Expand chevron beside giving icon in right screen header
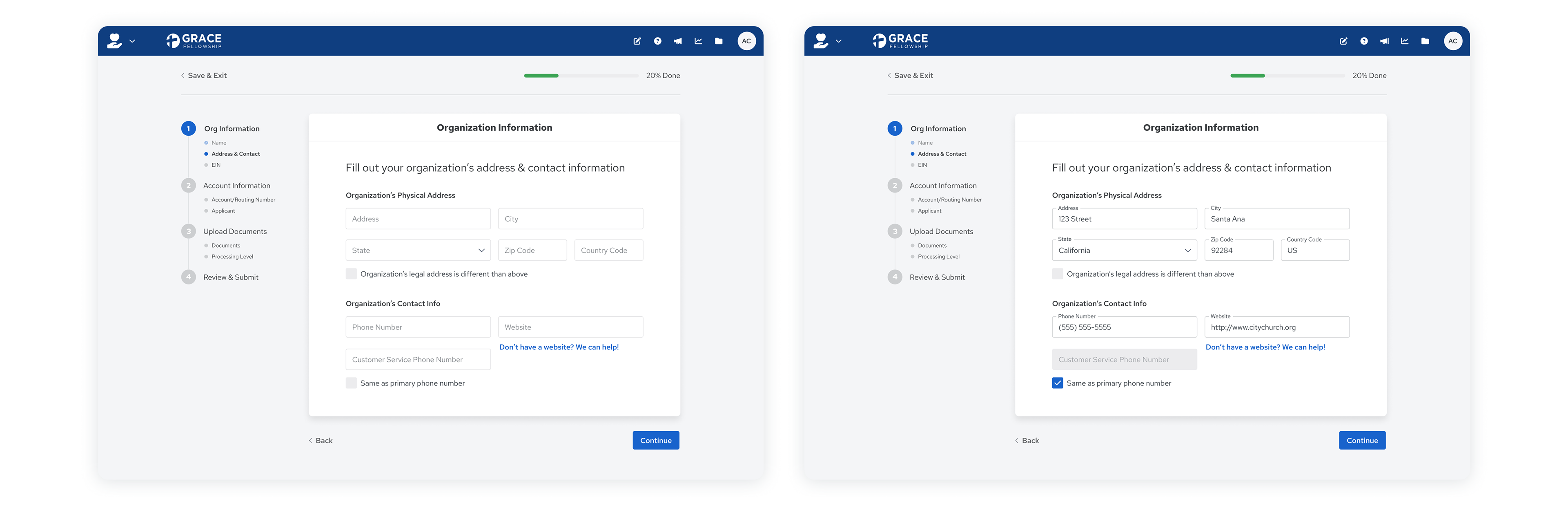 (838, 41)
